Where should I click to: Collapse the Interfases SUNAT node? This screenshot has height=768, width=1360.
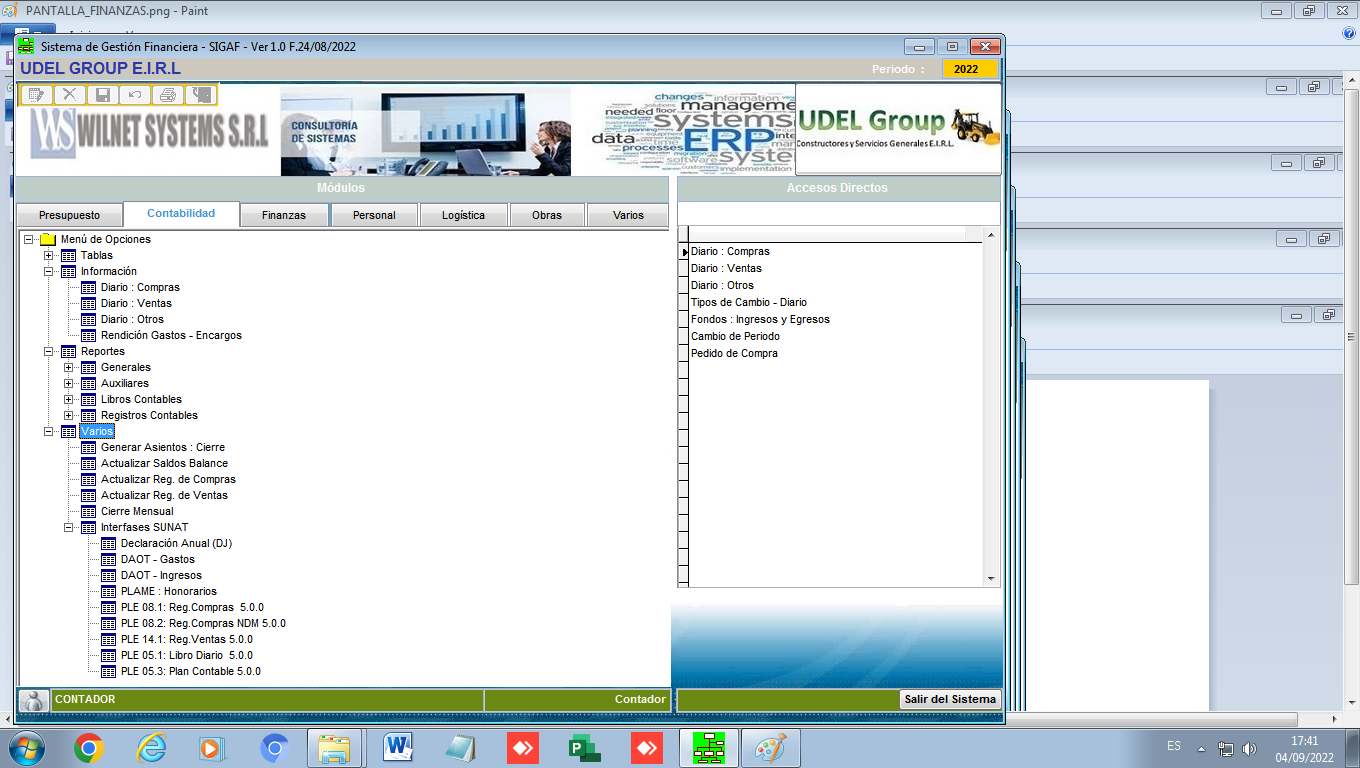tap(68, 527)
